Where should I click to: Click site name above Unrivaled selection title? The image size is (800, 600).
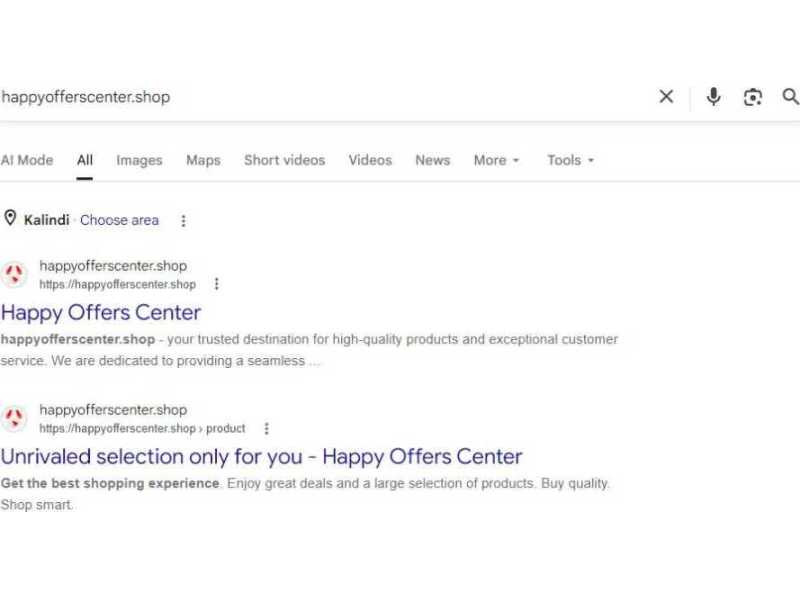[113, 410]
